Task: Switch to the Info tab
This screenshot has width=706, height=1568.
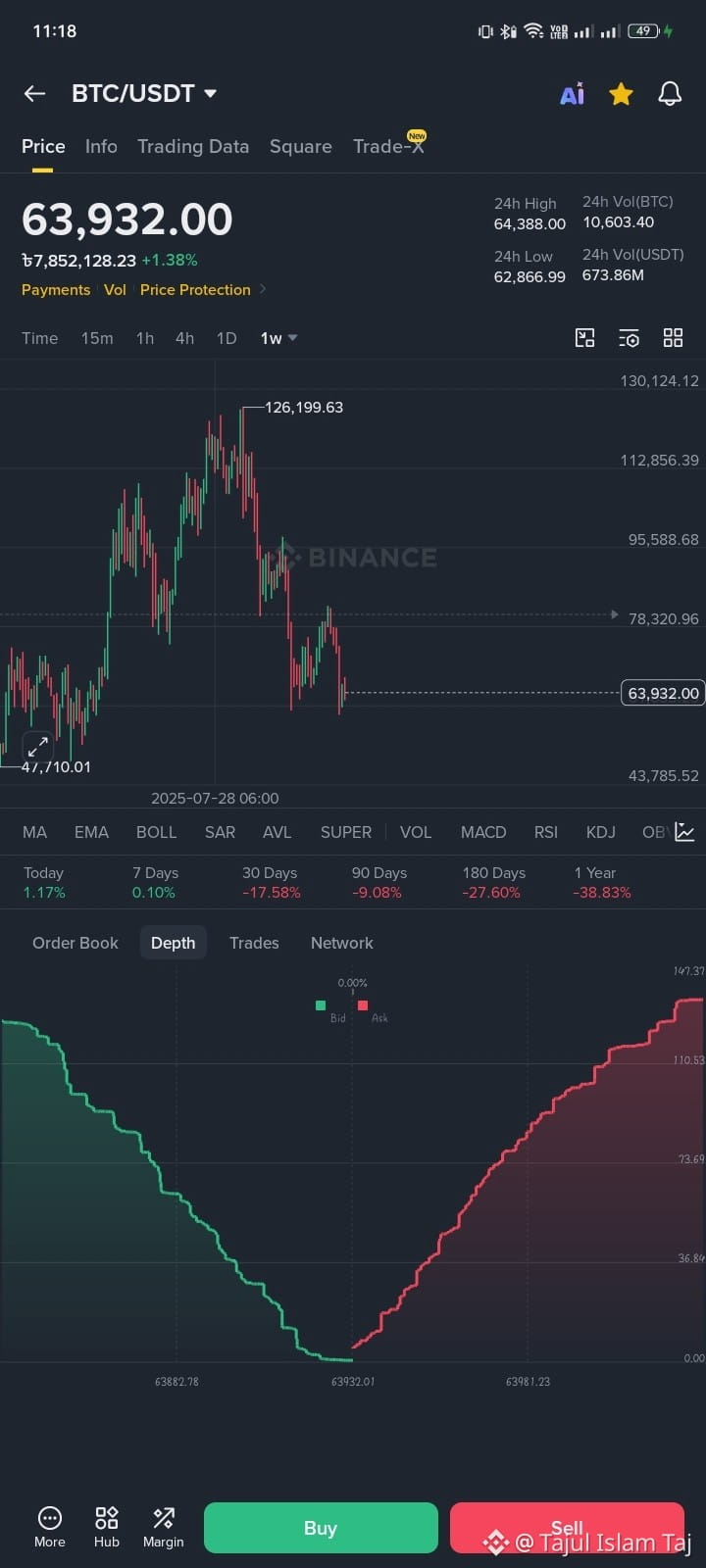Action: (101, 146)
